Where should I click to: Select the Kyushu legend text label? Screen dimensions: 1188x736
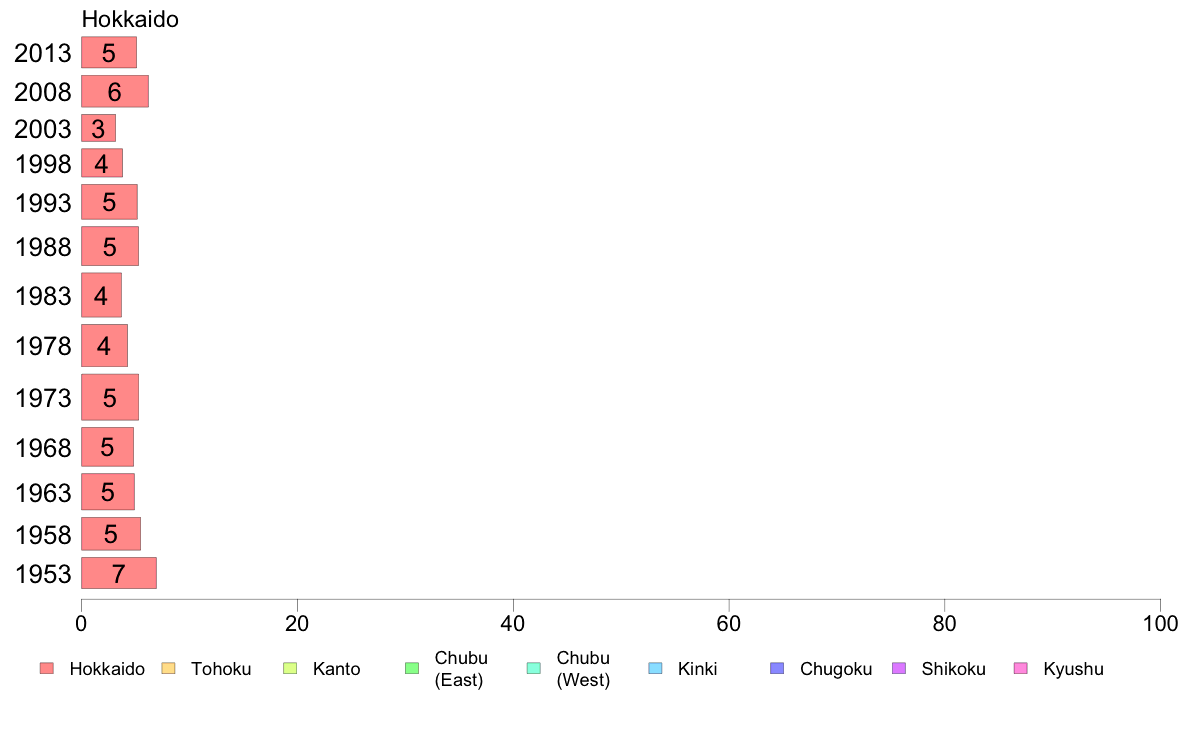pyautogui.click(x=1073, y=669)
